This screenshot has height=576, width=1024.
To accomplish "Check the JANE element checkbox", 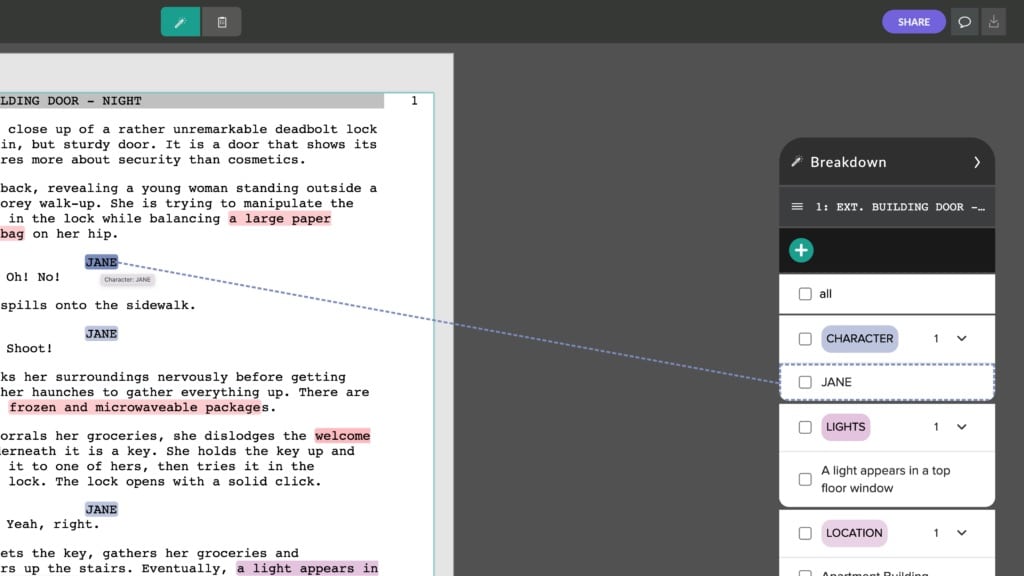I will click(x=805, y=382).
